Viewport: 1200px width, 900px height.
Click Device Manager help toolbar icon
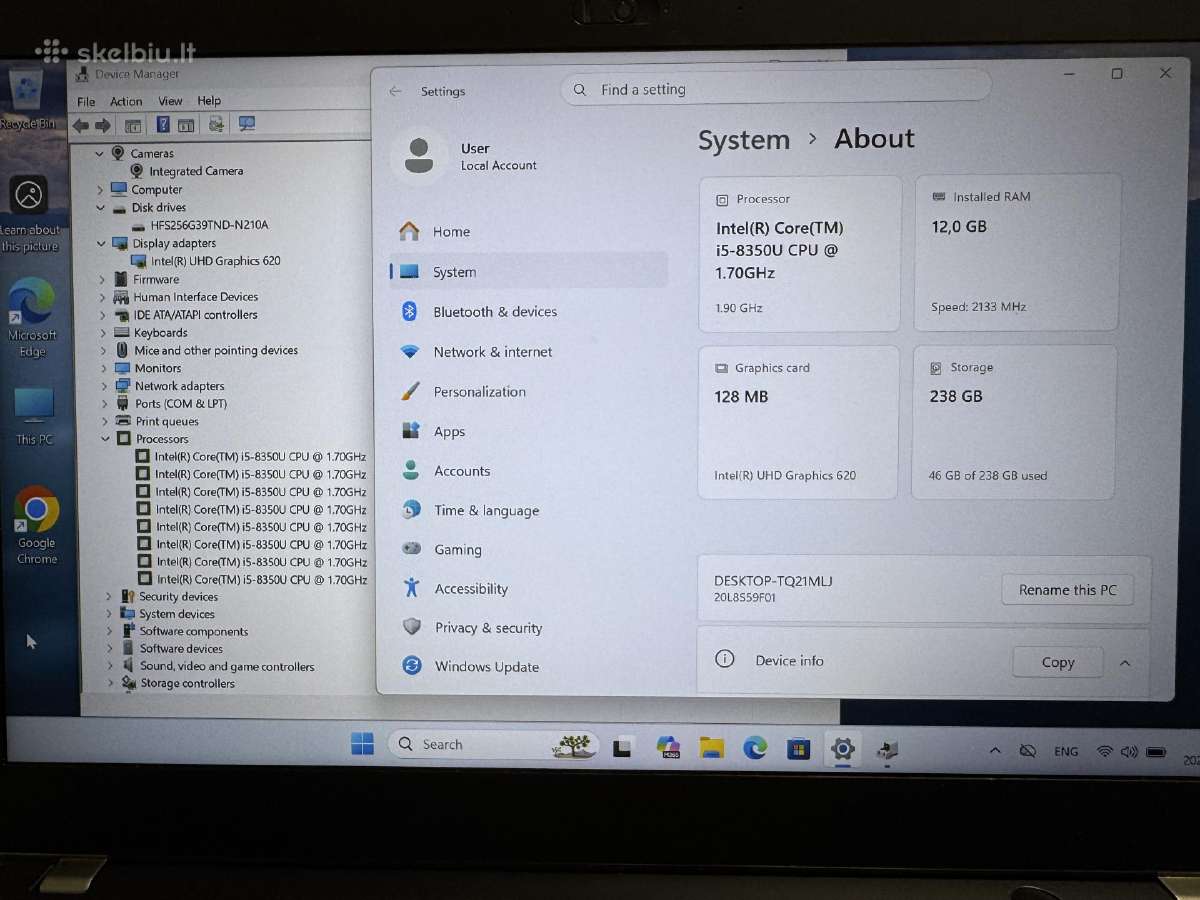click(162, 125)
